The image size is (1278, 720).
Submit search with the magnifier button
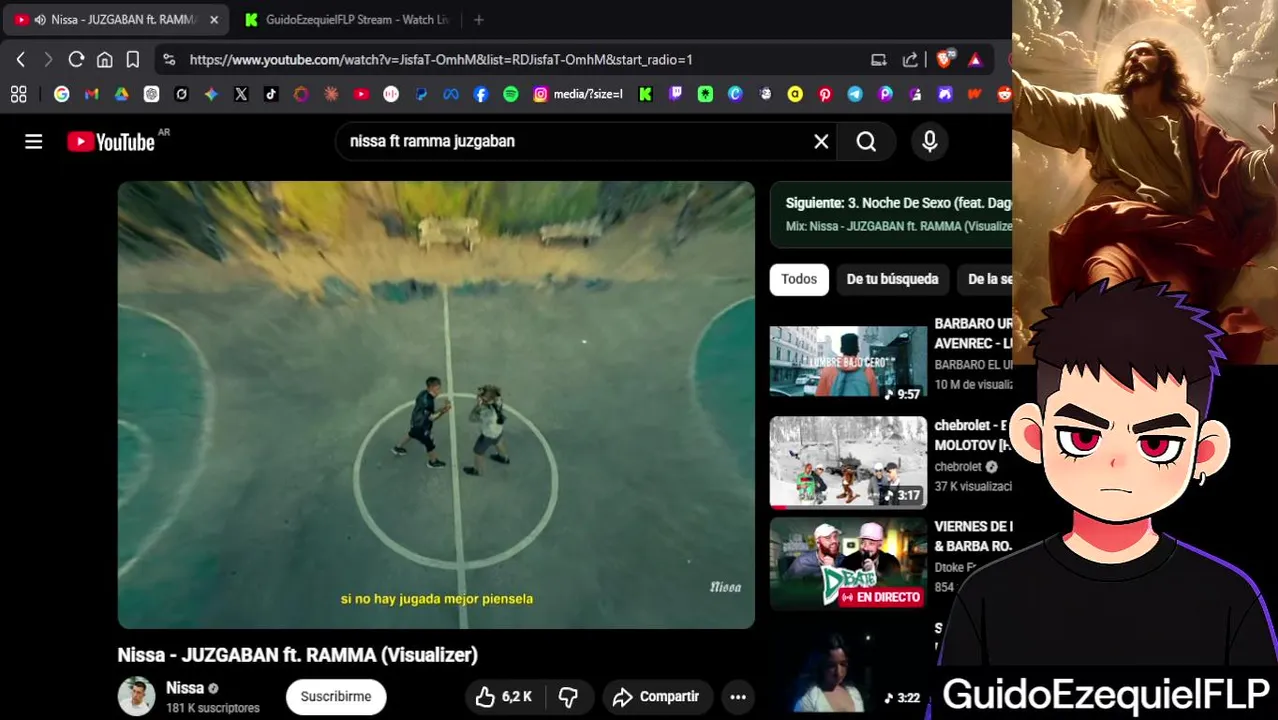866,142
